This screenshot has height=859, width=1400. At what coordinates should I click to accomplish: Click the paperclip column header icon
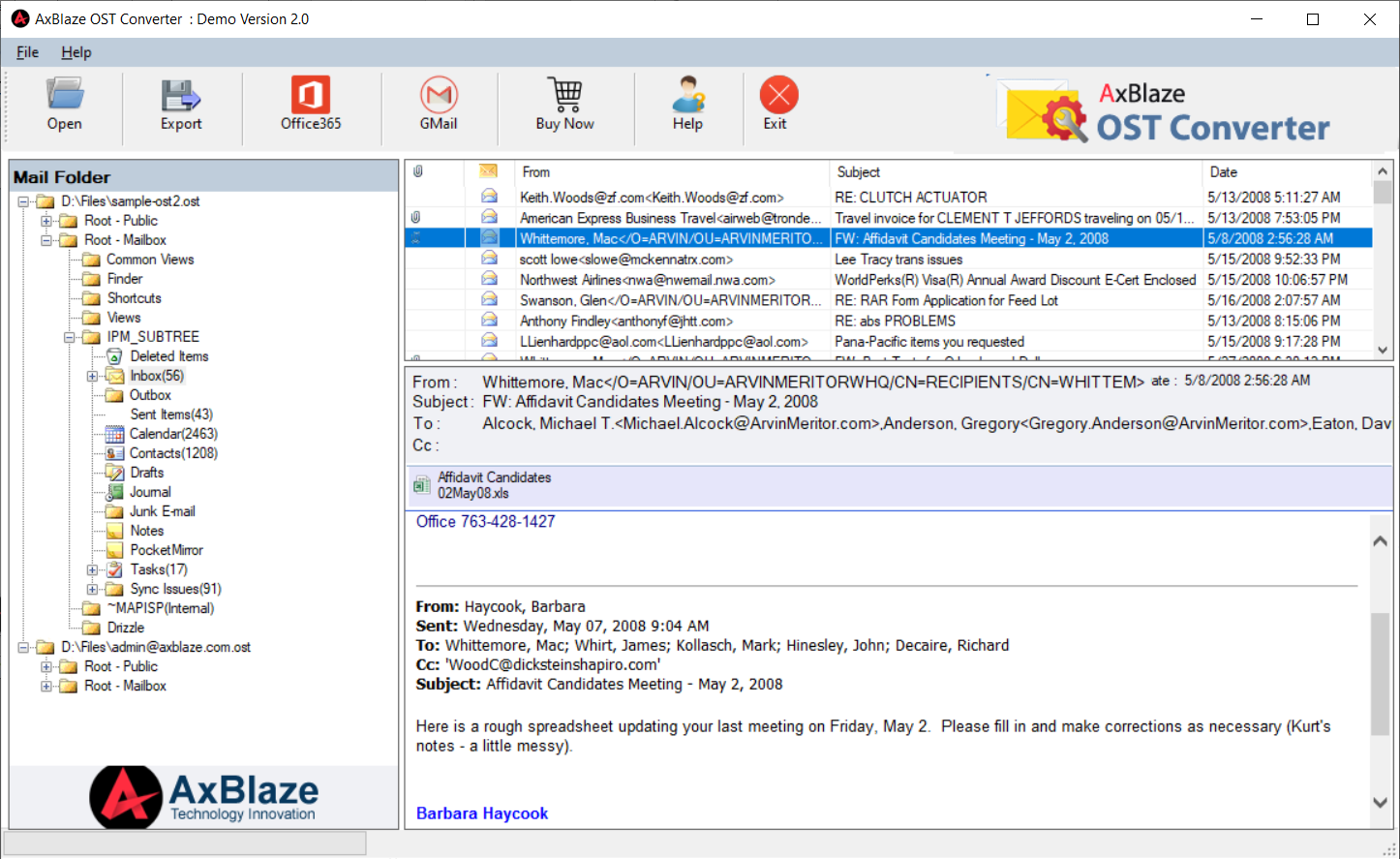[x=418, y=171]
